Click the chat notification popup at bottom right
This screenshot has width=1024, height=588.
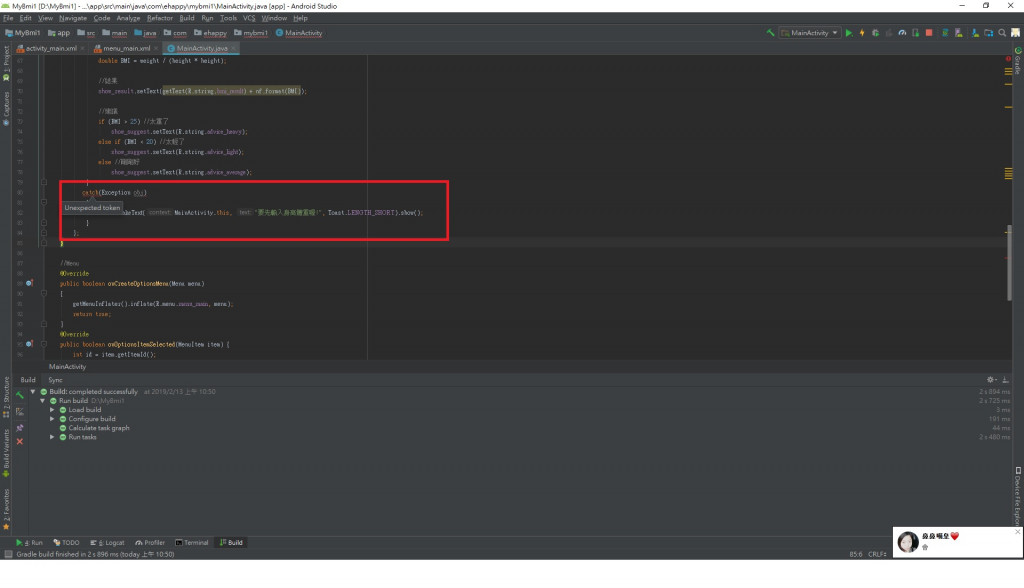pyautogui.click(x=957, y=542)
